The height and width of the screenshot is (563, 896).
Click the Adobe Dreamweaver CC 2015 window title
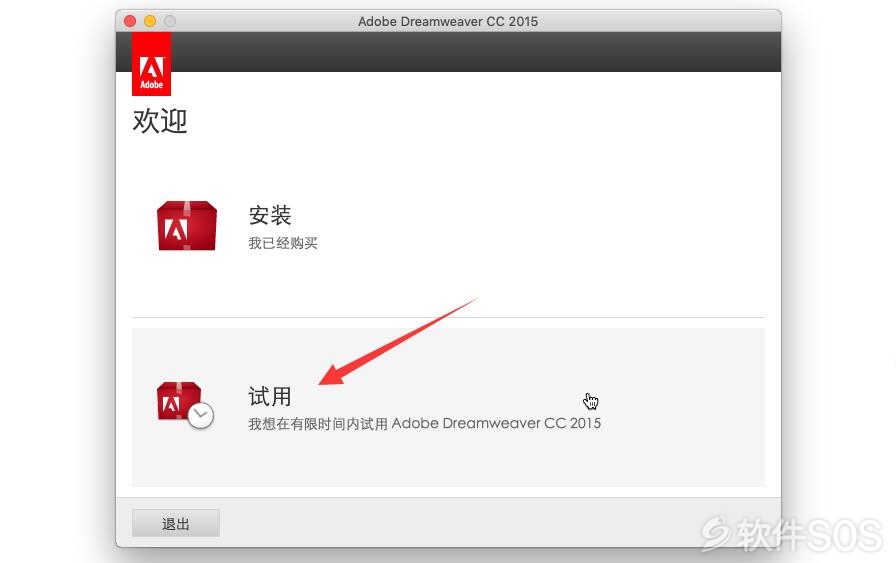[x=448, y=21]
